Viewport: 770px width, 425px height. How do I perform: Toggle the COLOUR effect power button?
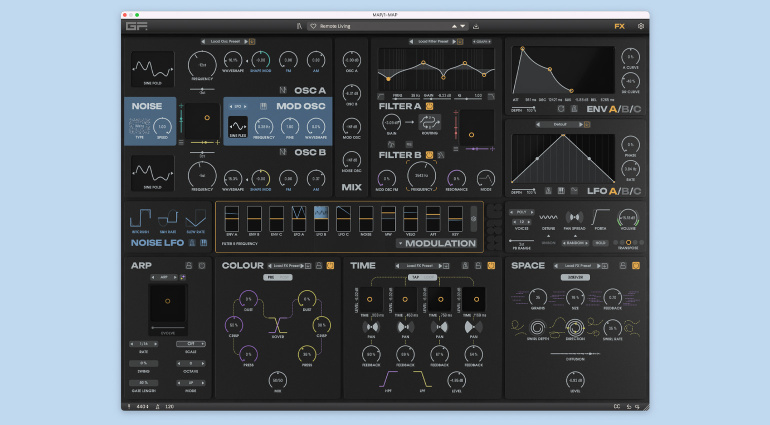[330, 266]
